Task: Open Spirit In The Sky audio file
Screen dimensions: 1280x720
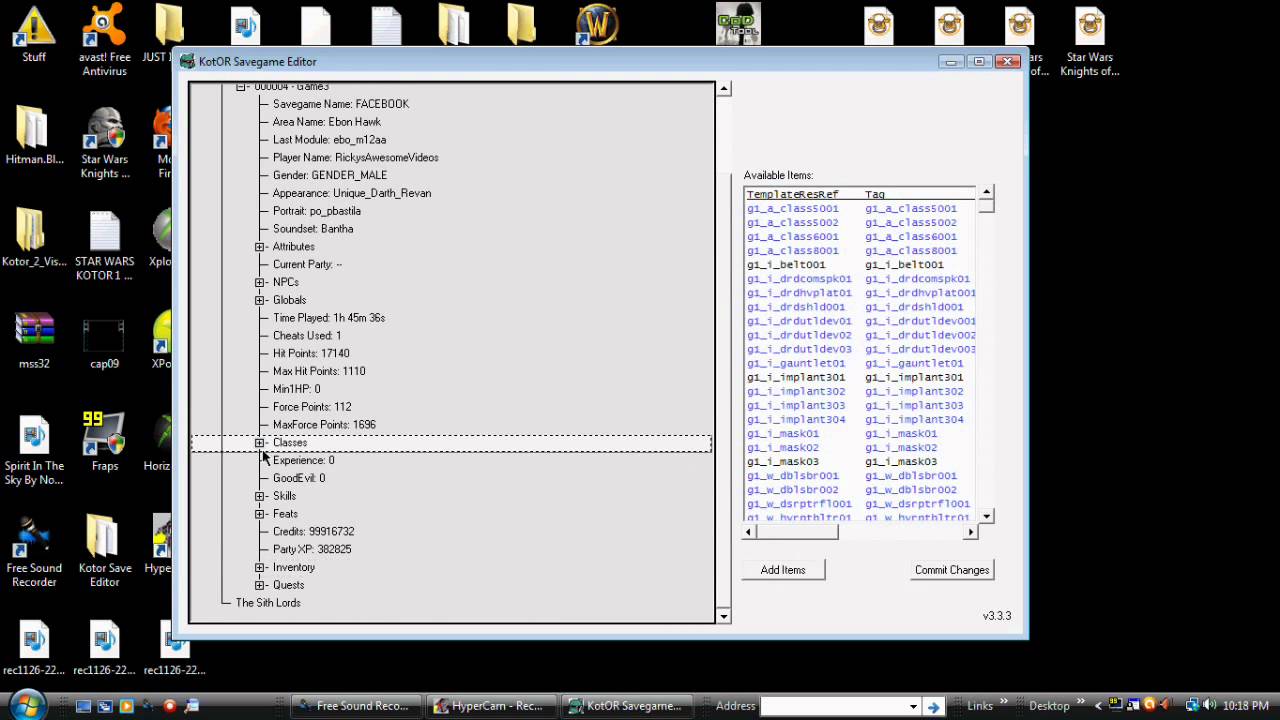Action: (34, 449)
